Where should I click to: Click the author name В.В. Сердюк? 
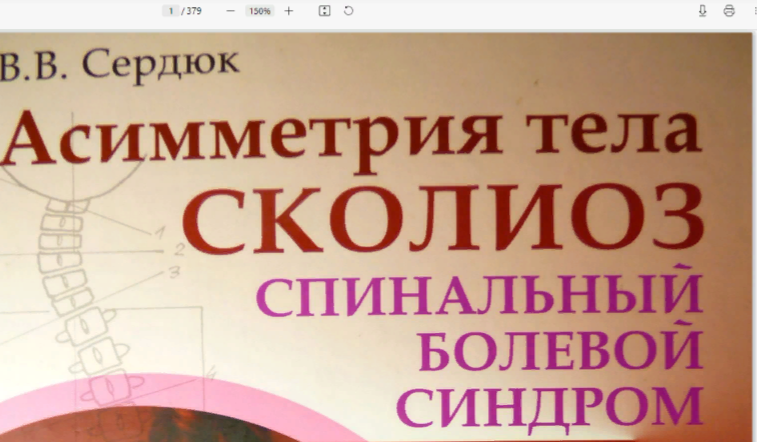(x=120, y=63)
